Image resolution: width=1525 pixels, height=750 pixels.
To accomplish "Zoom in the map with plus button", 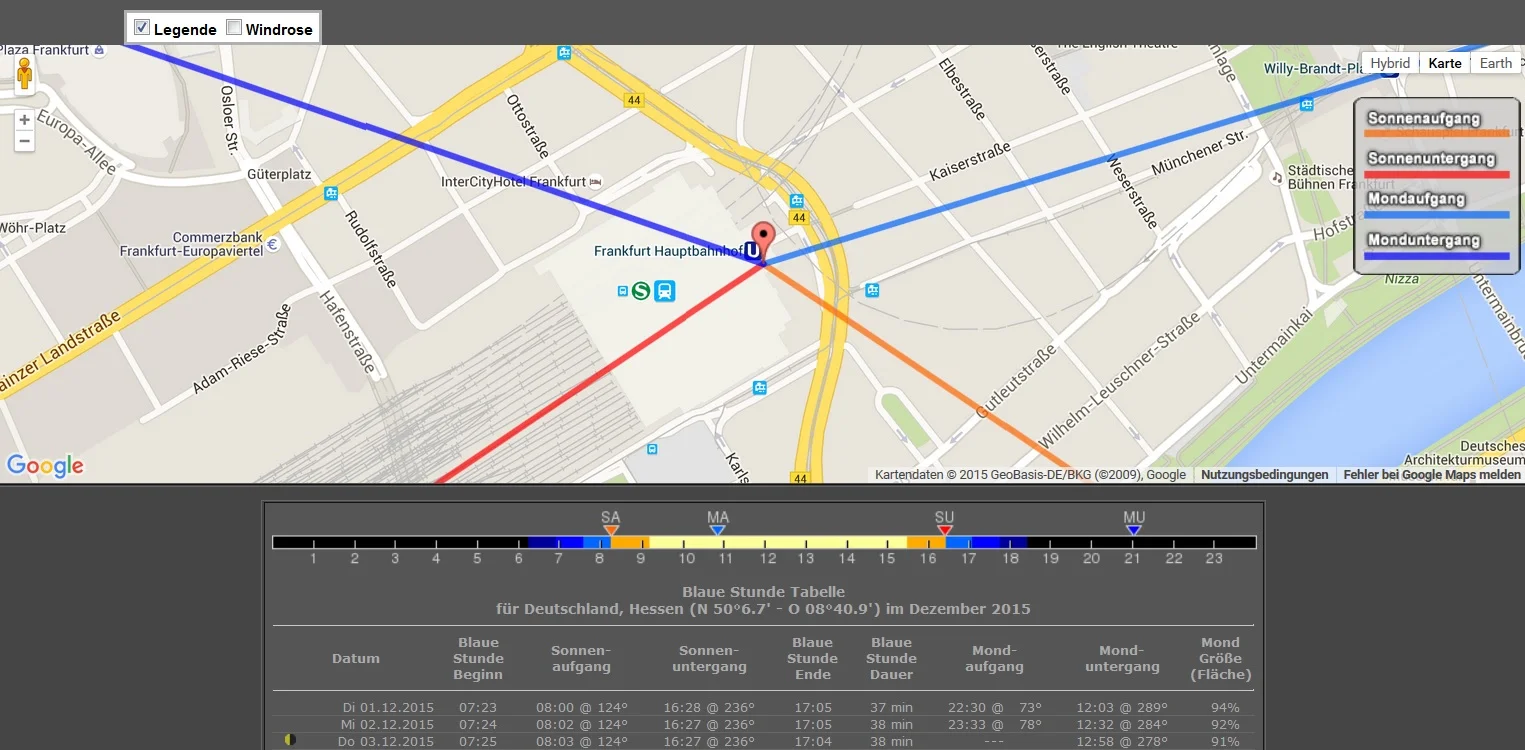I will [x=25, y=120].
